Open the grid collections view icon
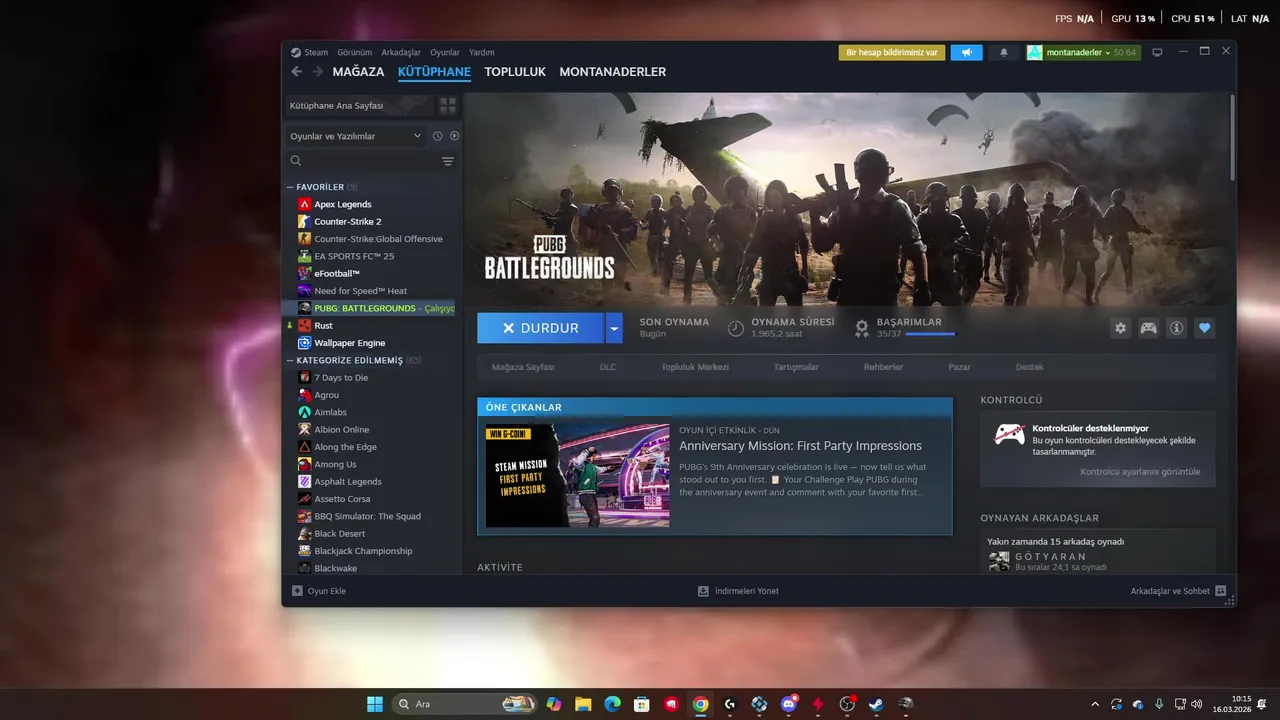The width and height of the screenshot is (1280, 720). tap(447, 105)
